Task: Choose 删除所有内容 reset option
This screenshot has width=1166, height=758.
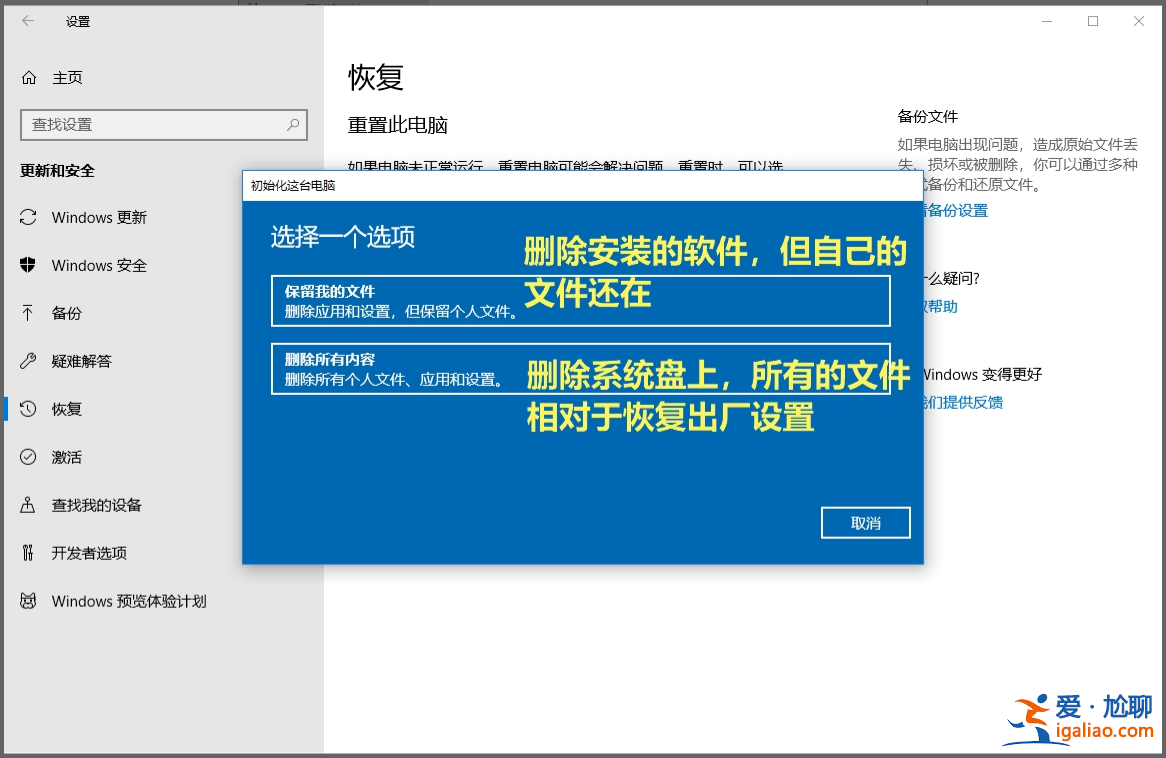Action: tap(580, 369)
